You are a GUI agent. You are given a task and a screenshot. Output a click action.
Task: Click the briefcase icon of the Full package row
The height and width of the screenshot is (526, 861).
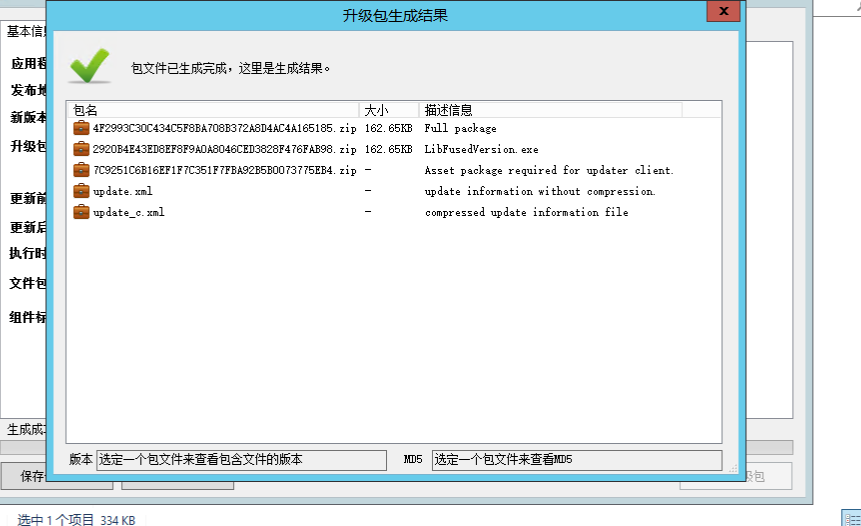click(81, 128)
